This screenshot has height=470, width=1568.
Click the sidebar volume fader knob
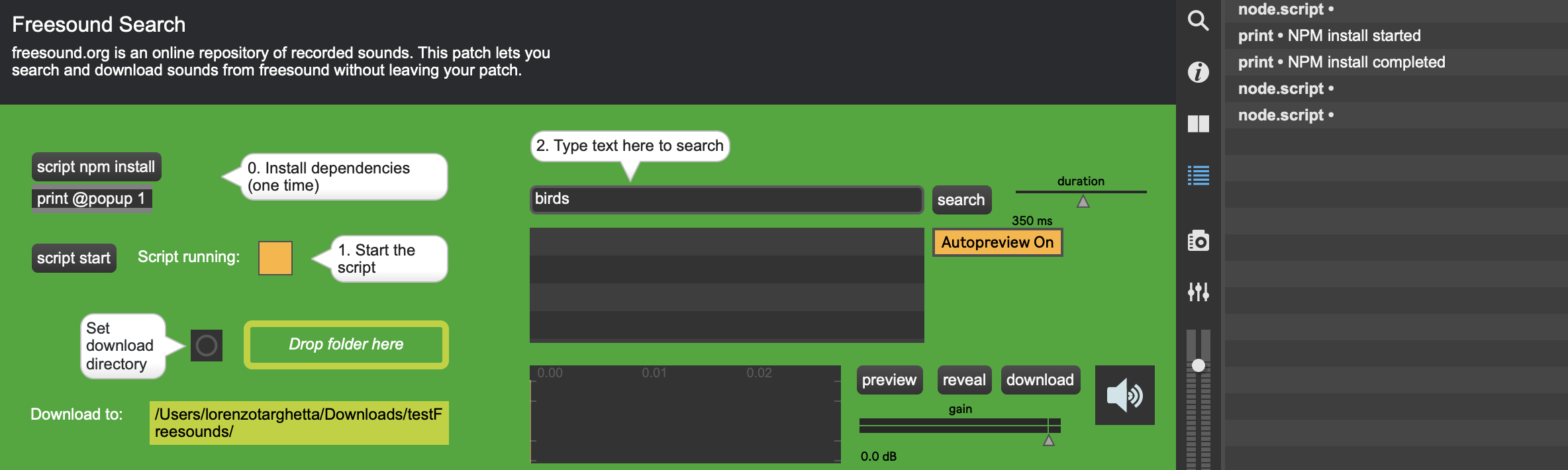(1198, 365)
